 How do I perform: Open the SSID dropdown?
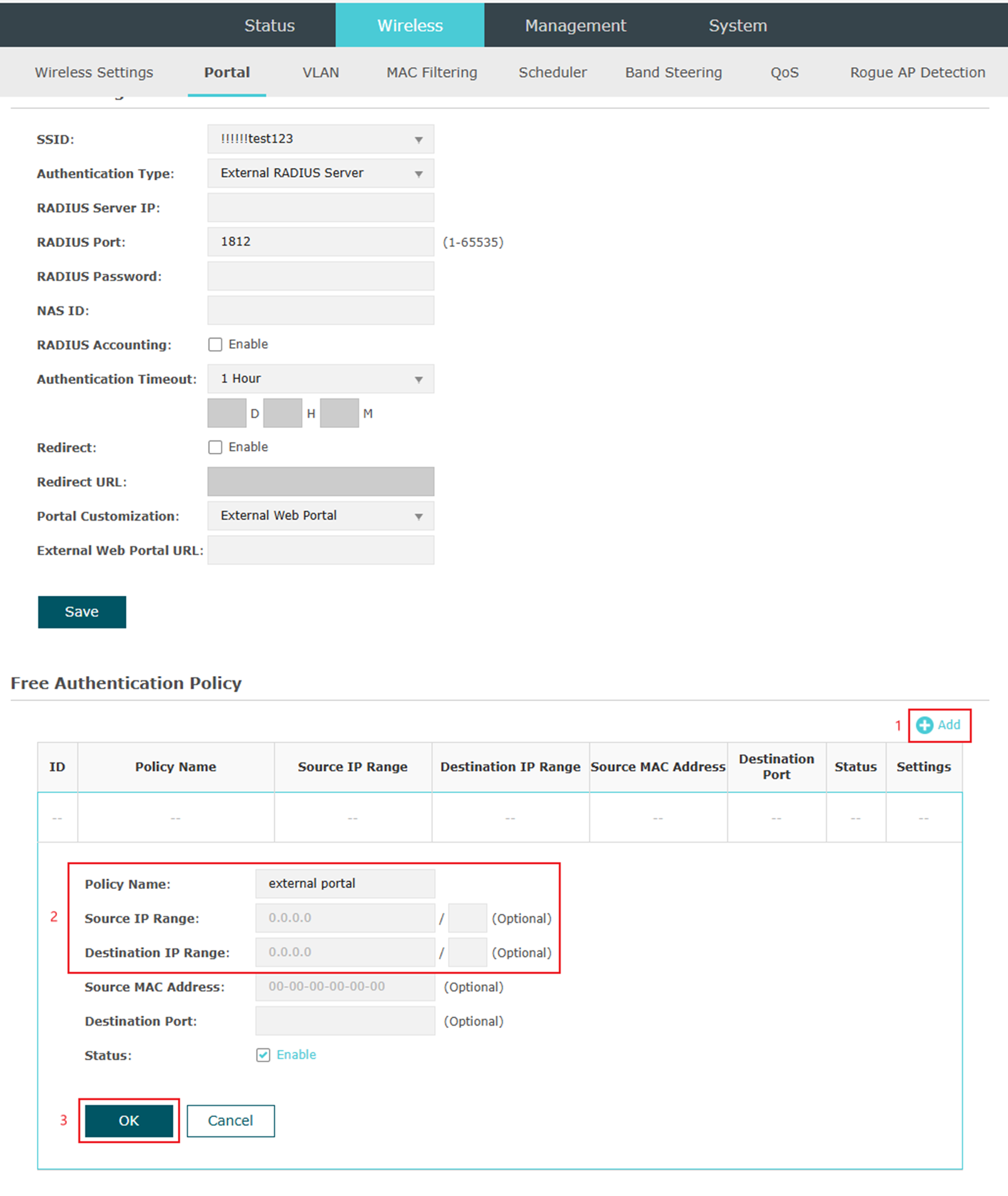[x=320, y=138]
